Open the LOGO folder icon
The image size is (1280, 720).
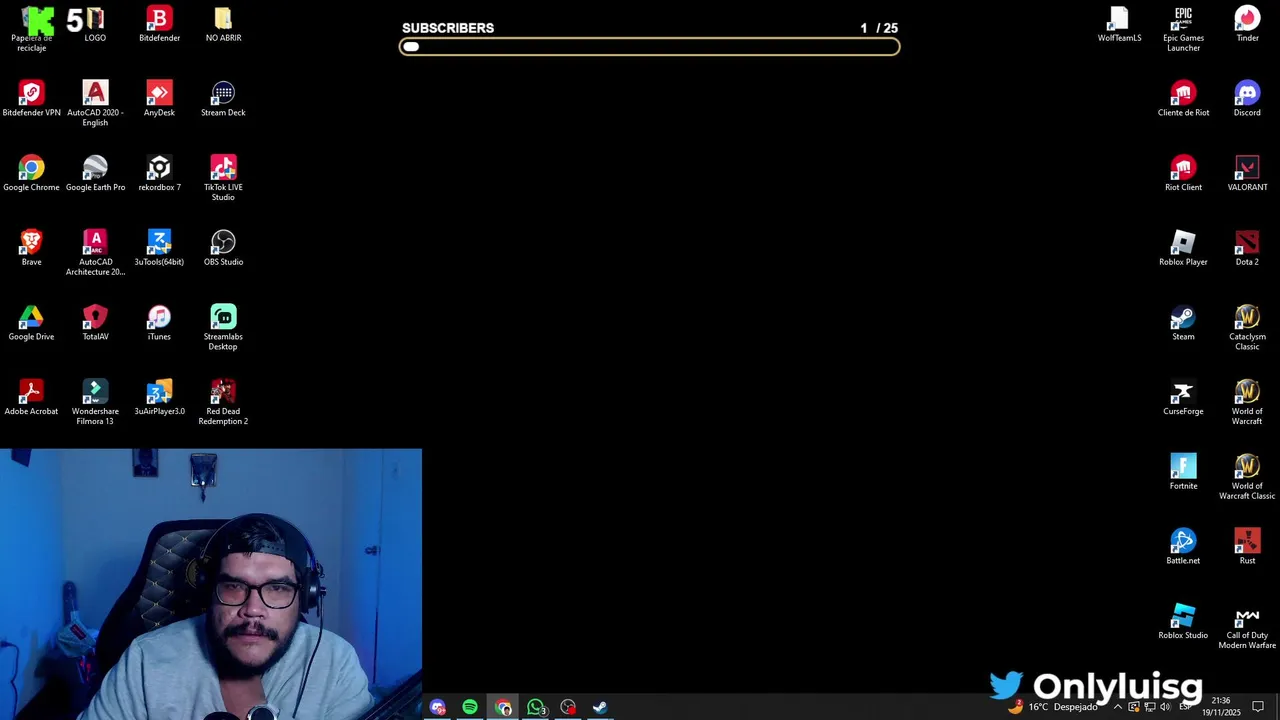click(x=95, y=25)
